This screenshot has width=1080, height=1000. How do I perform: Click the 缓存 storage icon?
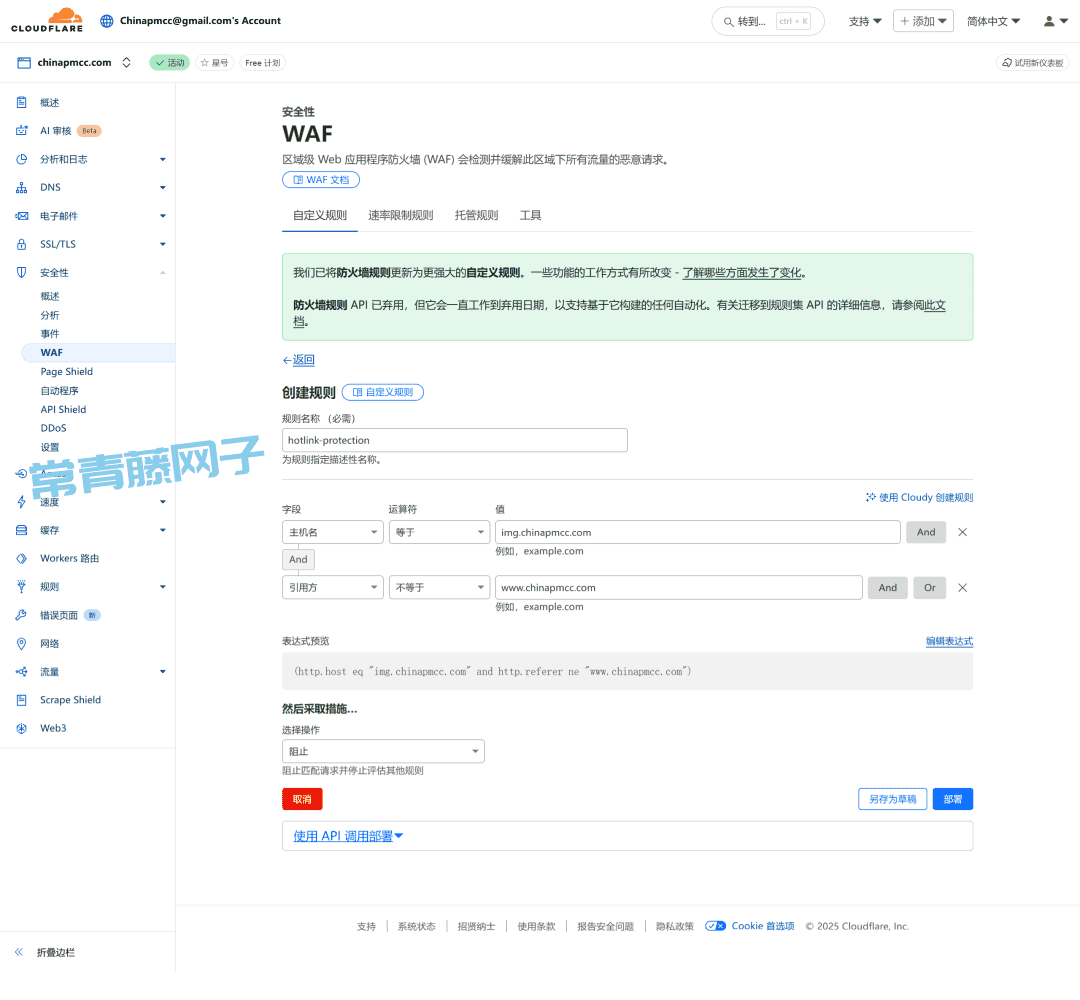(x=21, y=530)
